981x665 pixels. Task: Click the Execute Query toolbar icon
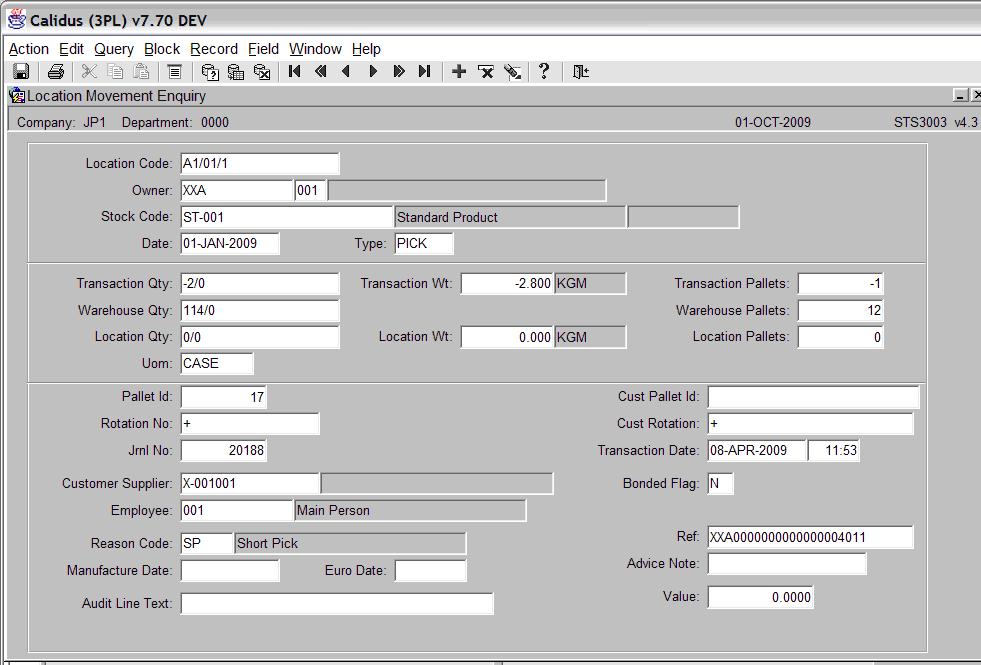[236, 72]
